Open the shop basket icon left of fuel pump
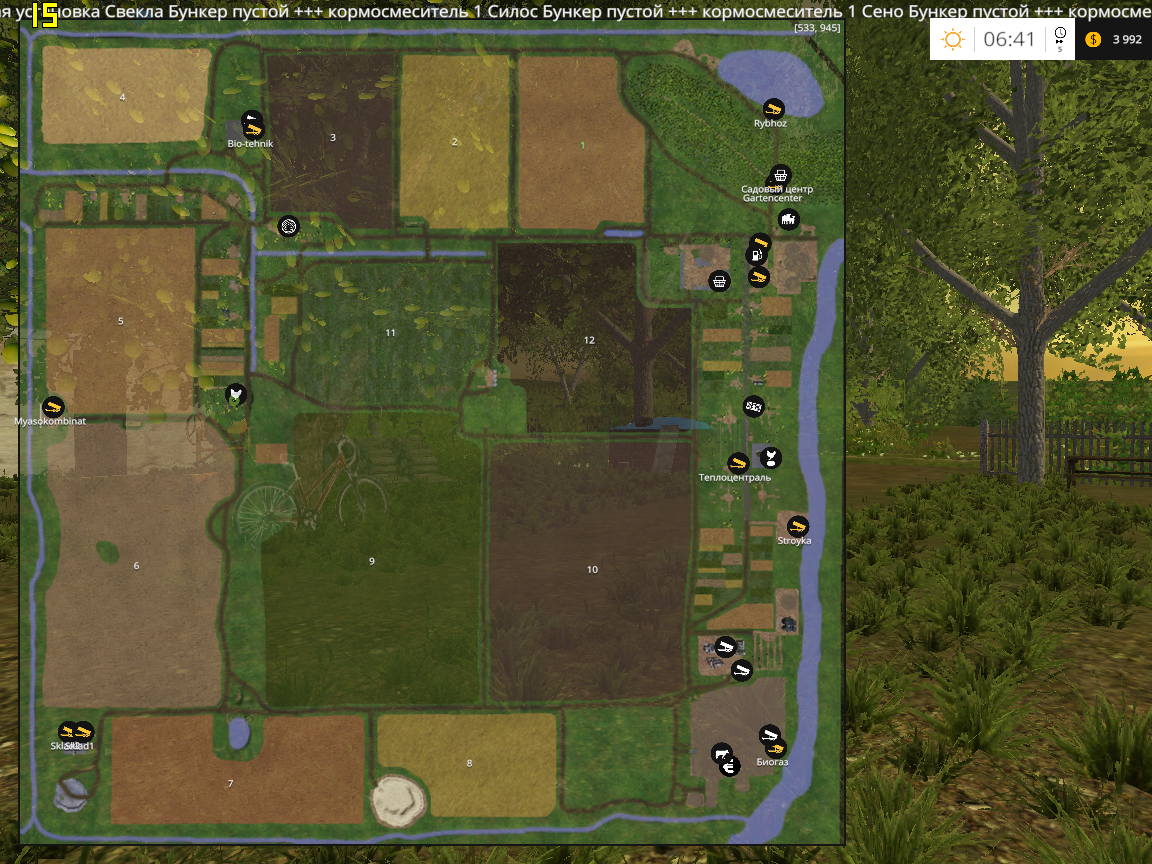The width and height of the screenshot is (1152, 864). tap(719, 281)
